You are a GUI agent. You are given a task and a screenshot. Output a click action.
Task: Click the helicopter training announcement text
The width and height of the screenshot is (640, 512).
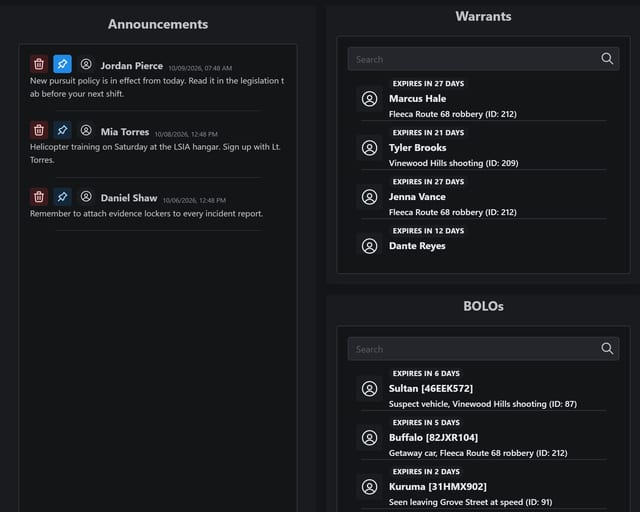point(155,154)
